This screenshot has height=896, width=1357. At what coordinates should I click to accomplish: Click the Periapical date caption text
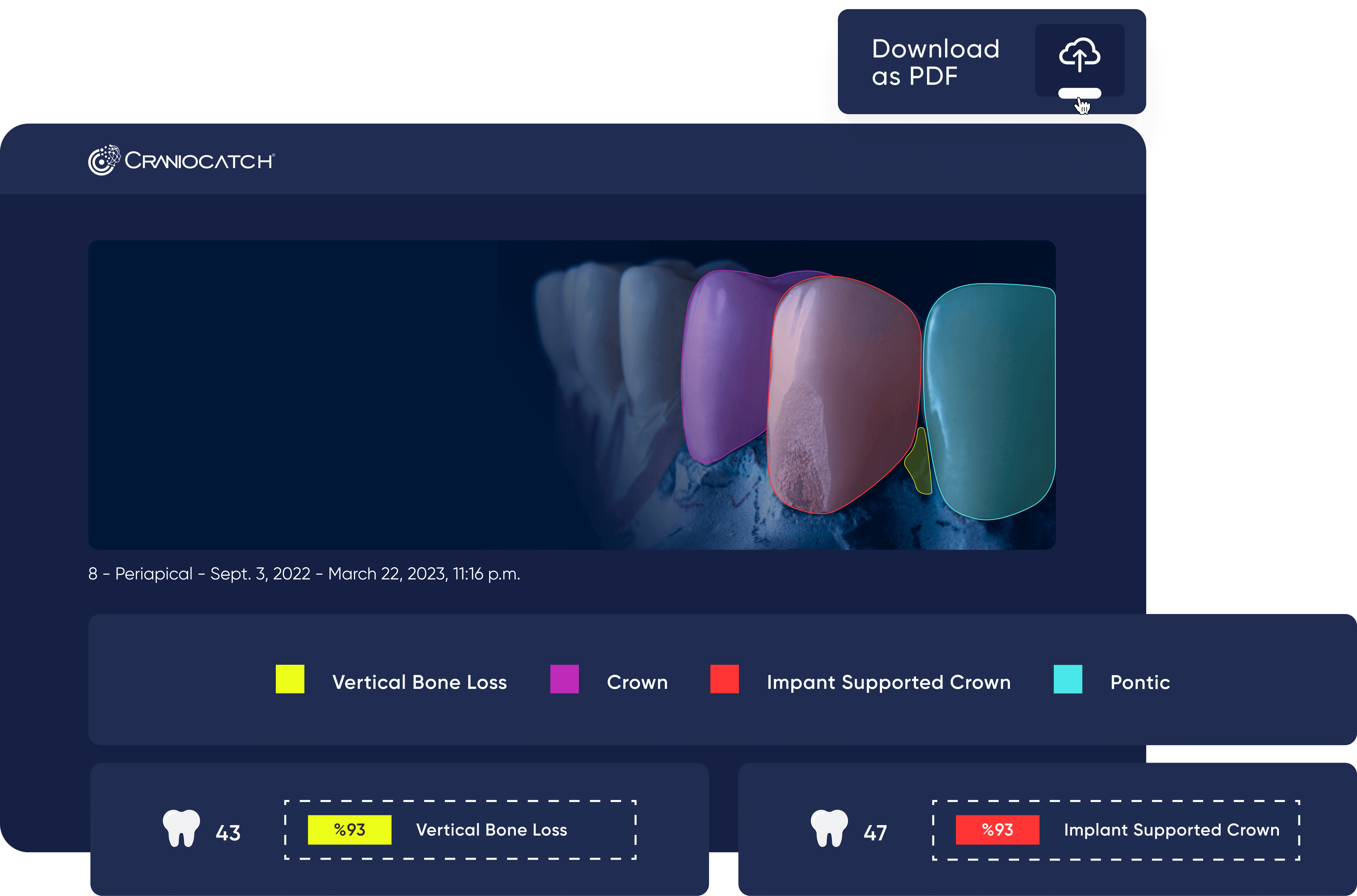[x=304, y=574]
